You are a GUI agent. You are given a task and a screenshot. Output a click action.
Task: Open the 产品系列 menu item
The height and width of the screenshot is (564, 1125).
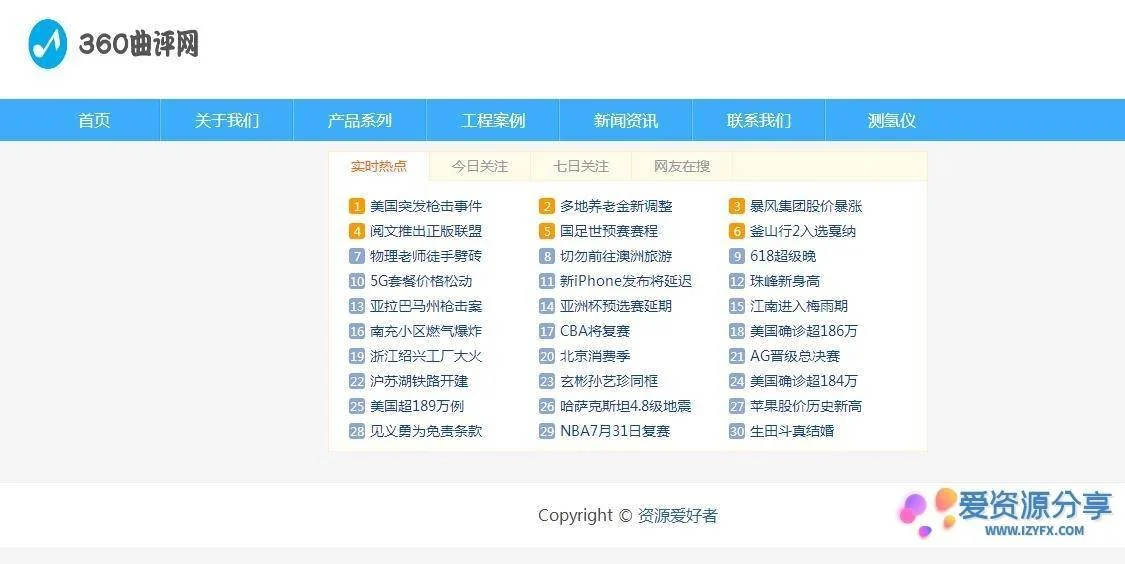(x=360, y=121)
